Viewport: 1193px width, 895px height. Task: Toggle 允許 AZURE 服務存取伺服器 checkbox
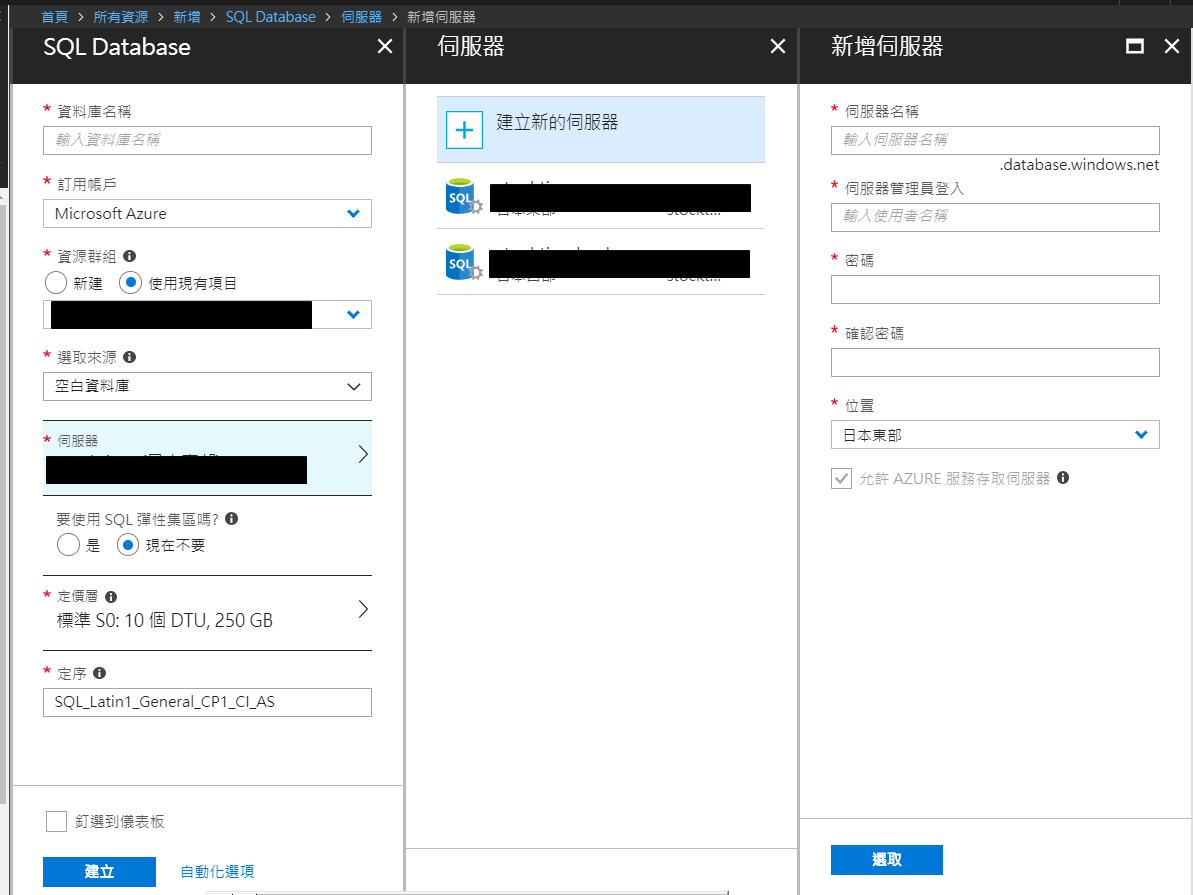(x=841, y=479)
